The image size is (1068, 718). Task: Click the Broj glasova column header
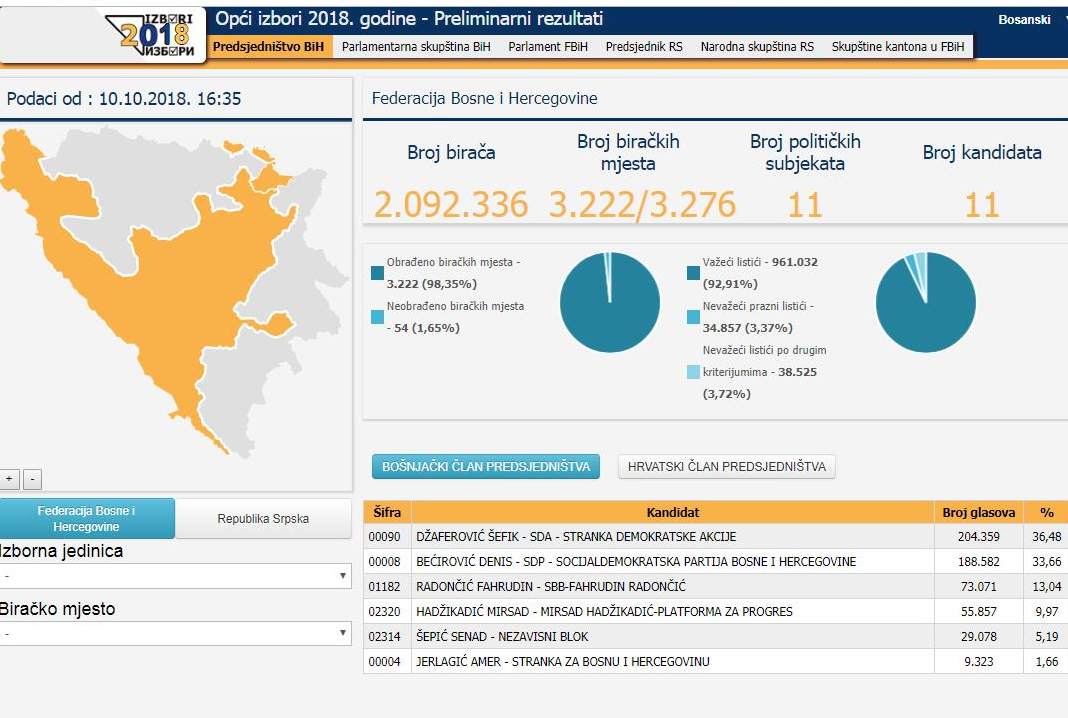point(978,512)
